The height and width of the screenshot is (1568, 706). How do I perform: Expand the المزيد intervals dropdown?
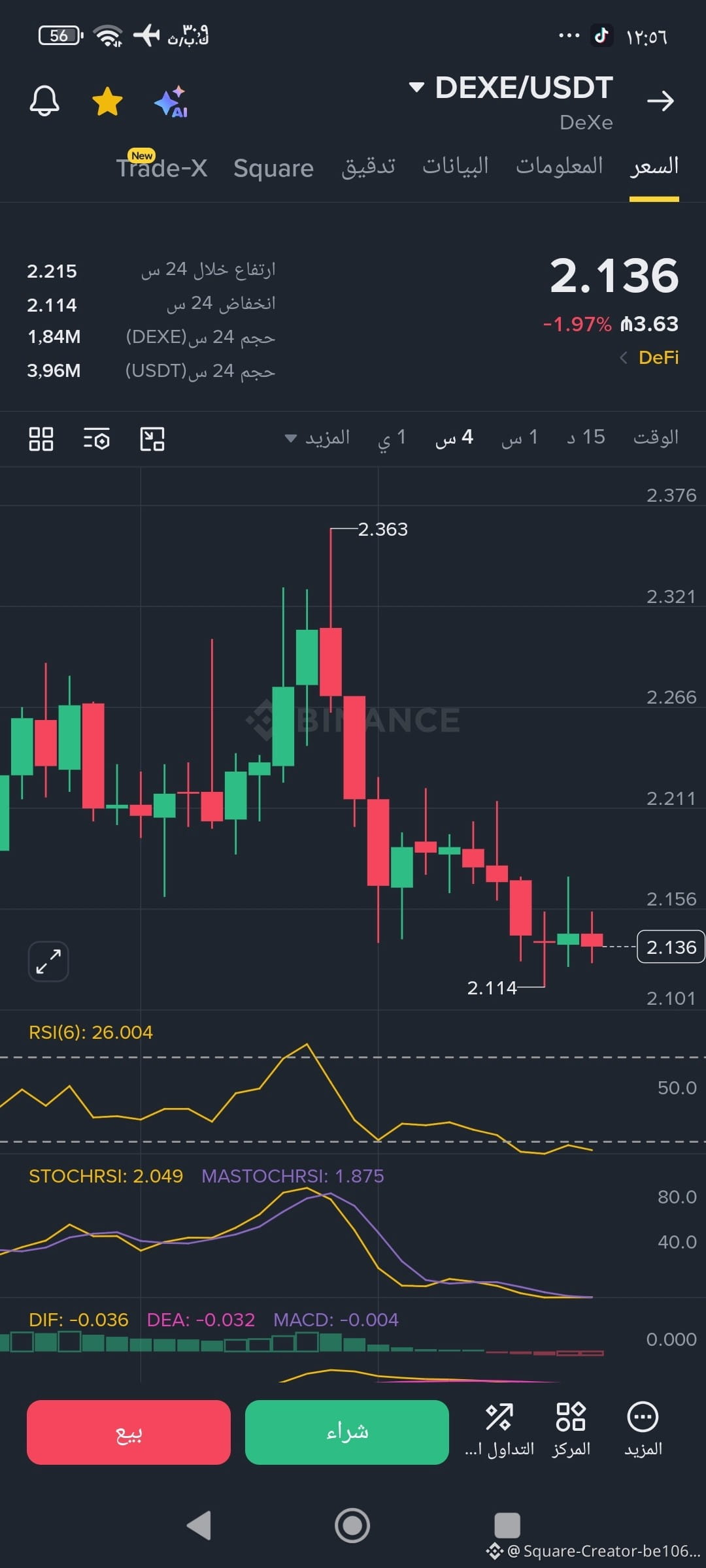tap(318, 438)
